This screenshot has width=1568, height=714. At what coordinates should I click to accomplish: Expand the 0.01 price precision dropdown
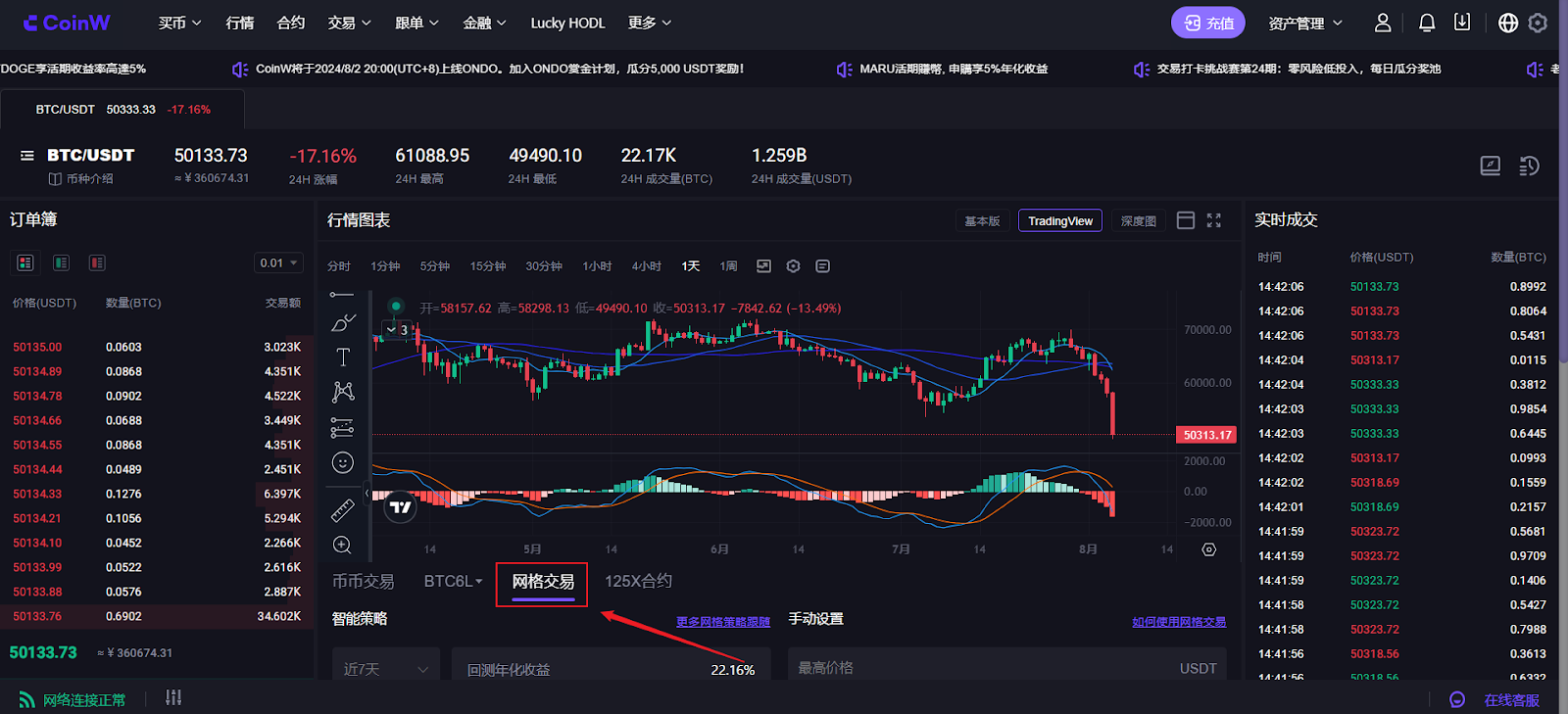278,262
